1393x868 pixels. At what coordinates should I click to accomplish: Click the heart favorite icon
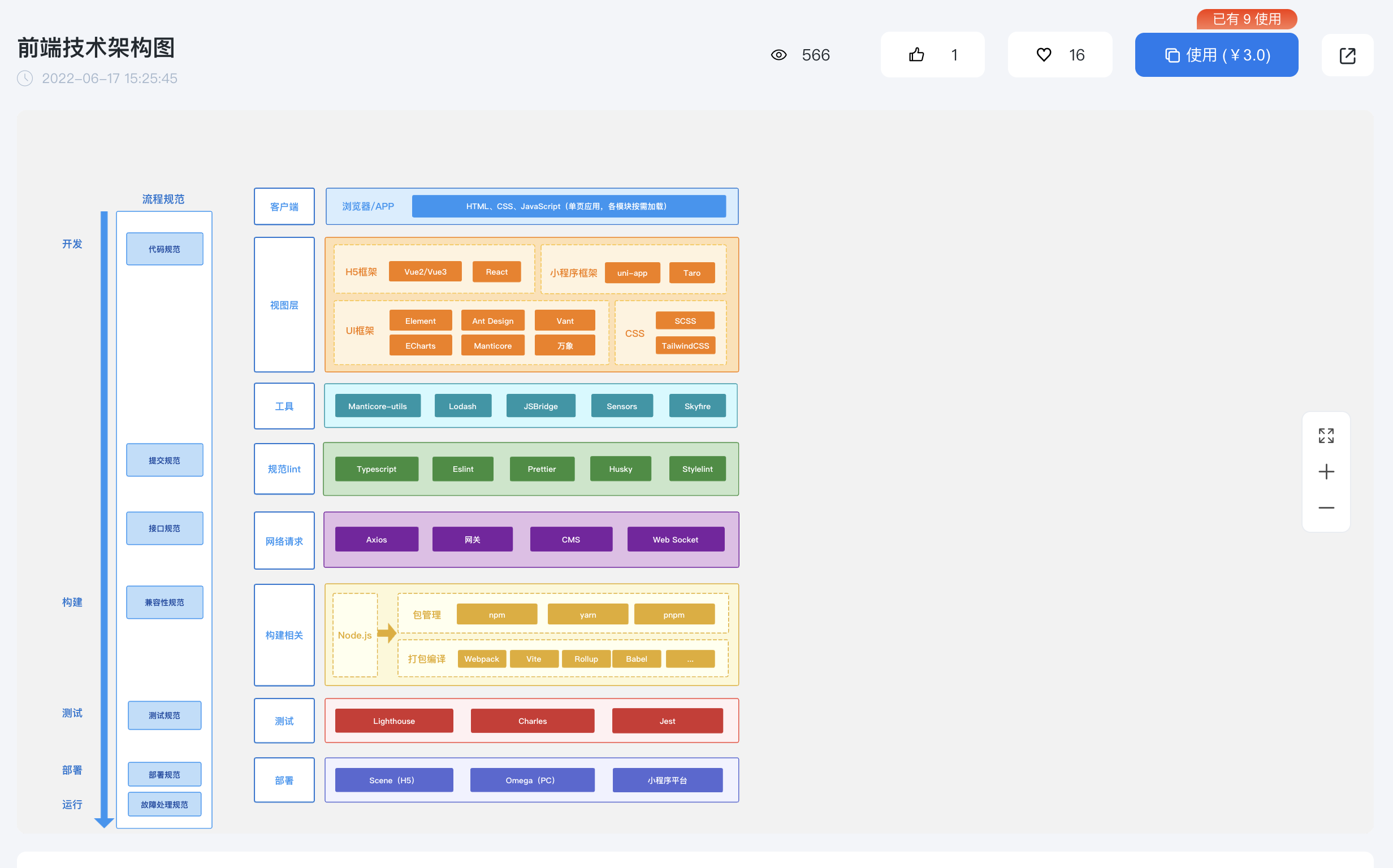pyautogui.click(x=1043, y=55)
